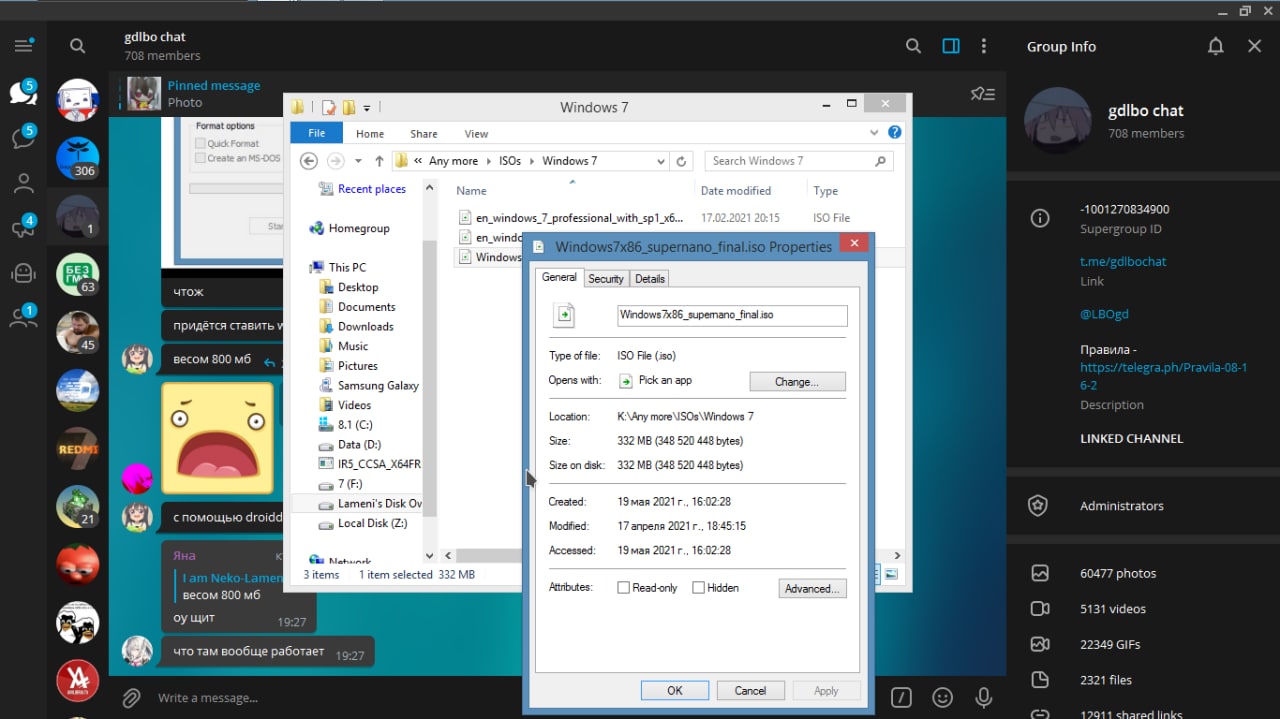Click the search icon above the chat list
The width and height of the screenshot is (1280, 719).
77,46
